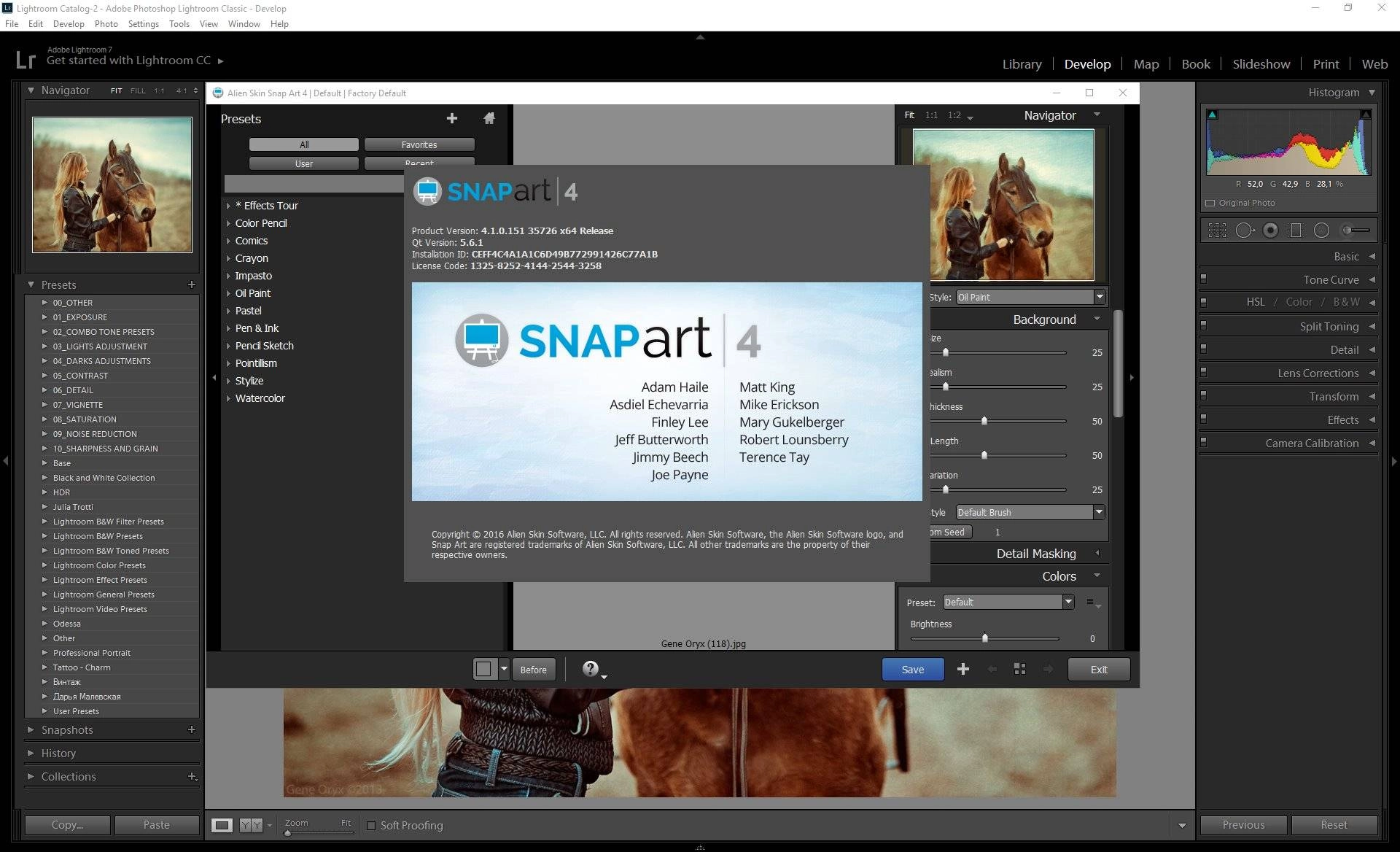Screen dimensions: 1400x852
Task: Toggle the Detail panel switch
Action: click(1203, 349)
